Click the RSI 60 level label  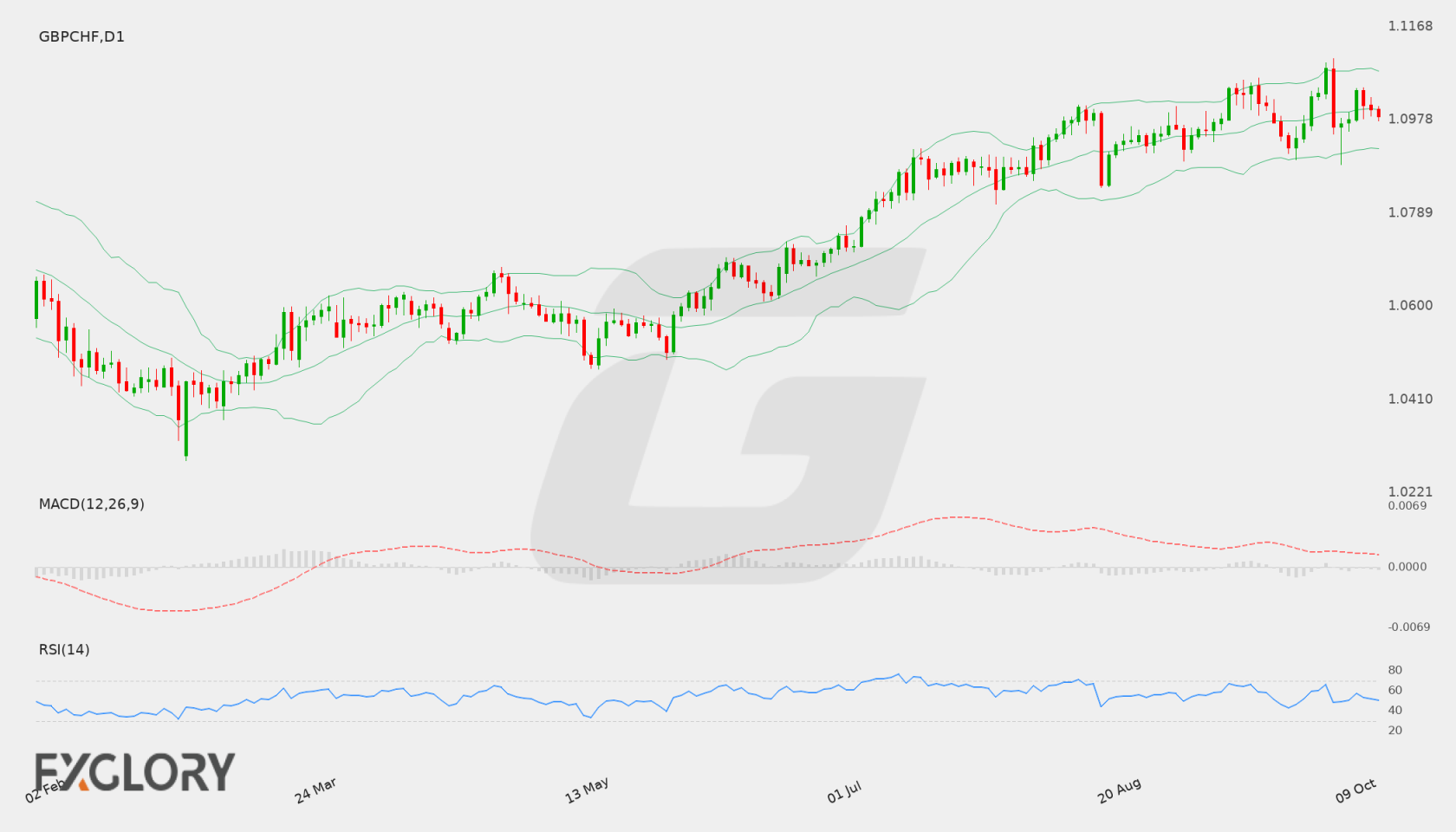pyautogui.click(x=1395, y=690)
